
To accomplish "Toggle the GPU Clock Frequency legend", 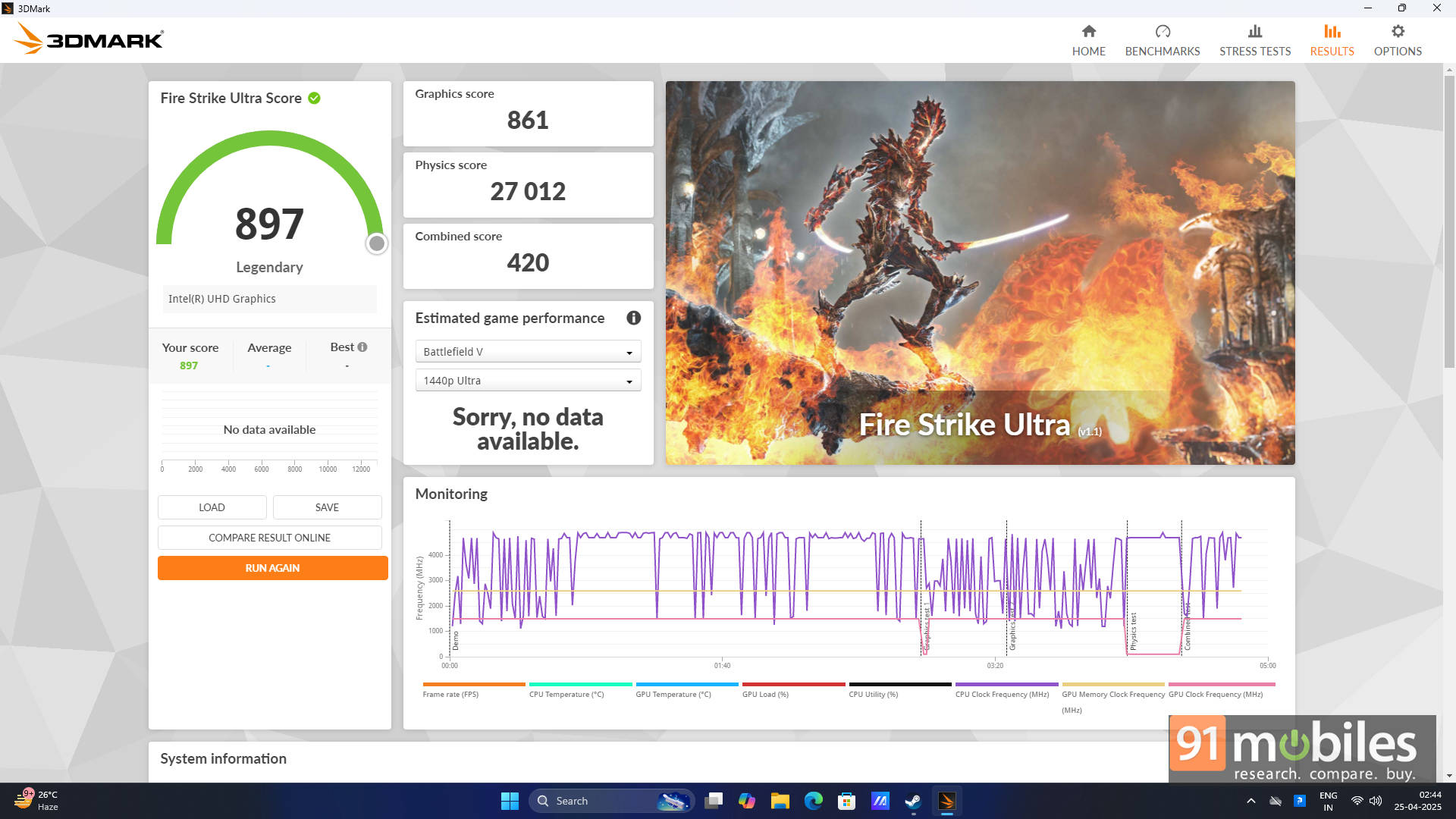I will [x=1221, y=690].
